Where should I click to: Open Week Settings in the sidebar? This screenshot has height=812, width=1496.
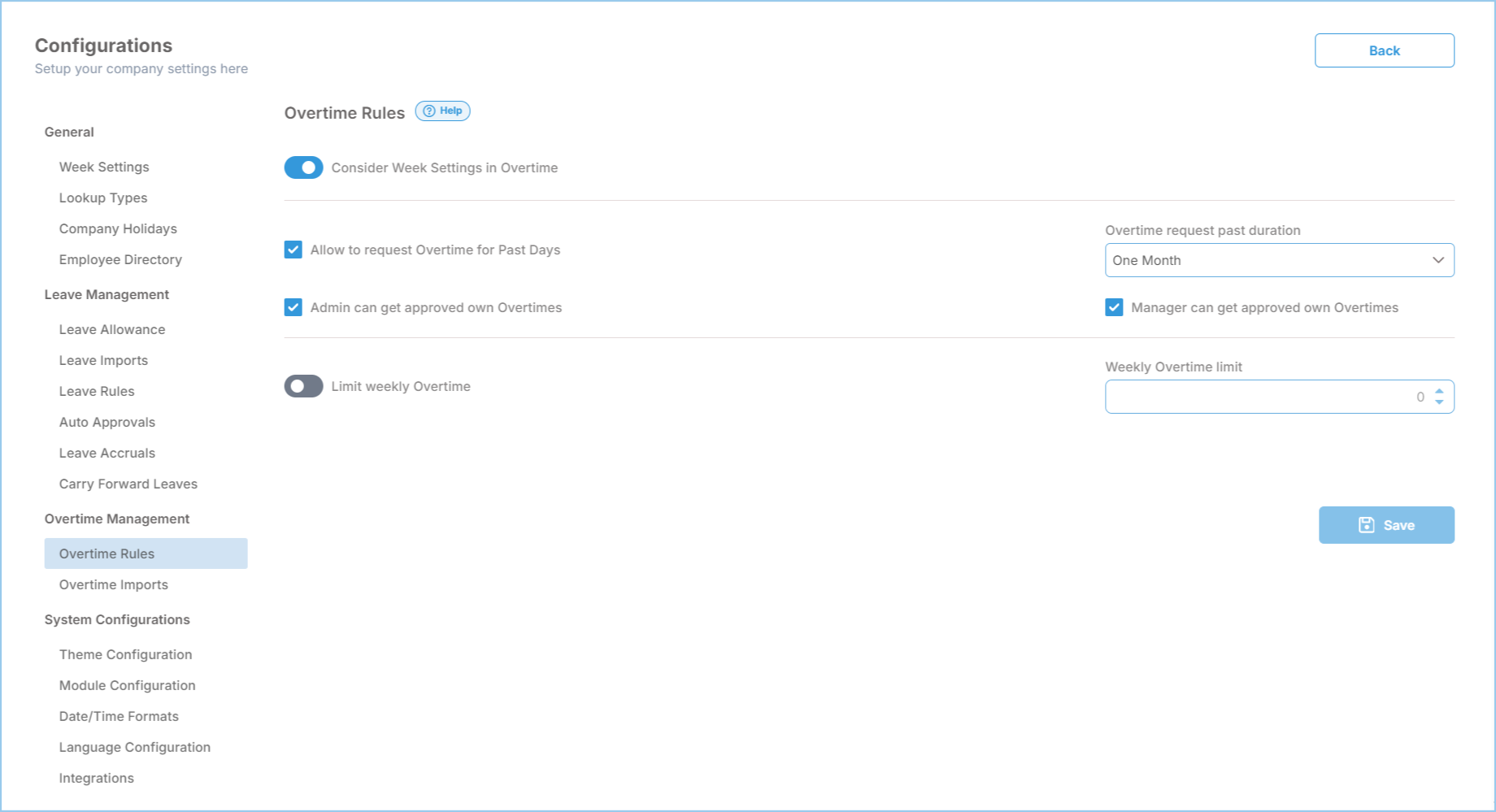(104, 167)
